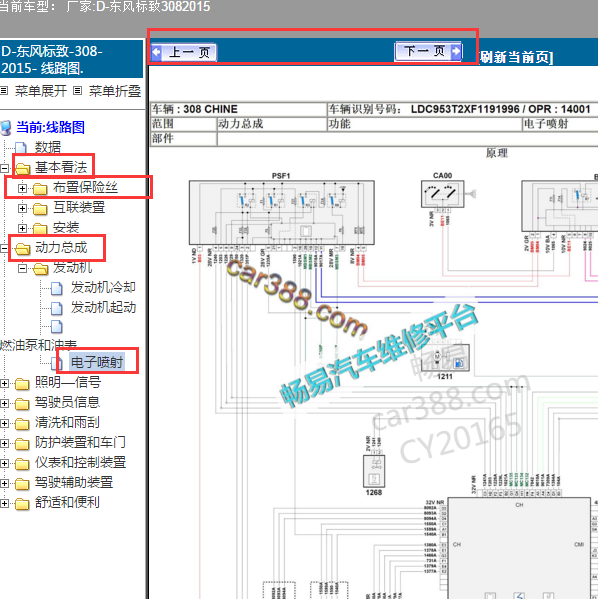Screen dimensions: 598x599
Task: Click the folder icon of 照明—信号
Action: coord(22,384)
